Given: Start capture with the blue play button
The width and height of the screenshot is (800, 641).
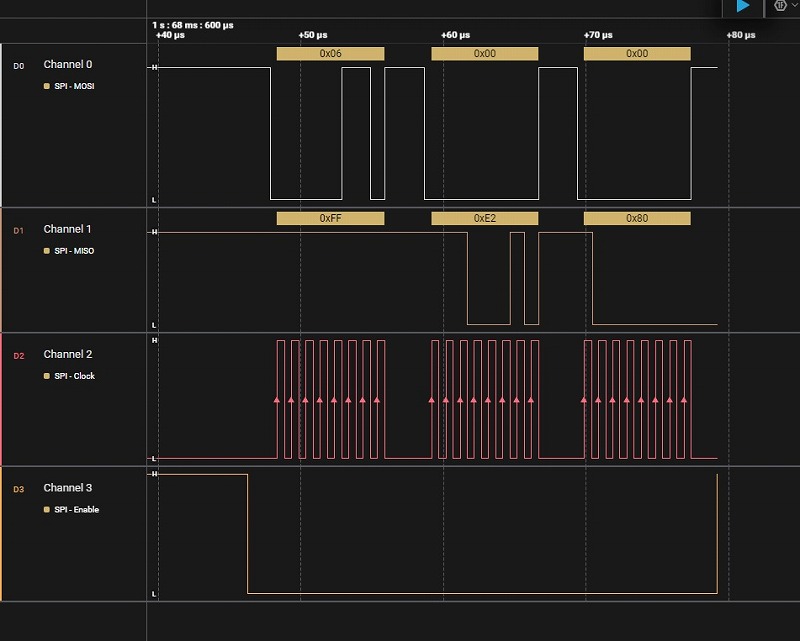Looking at the screenshot, I should point(742,6).
